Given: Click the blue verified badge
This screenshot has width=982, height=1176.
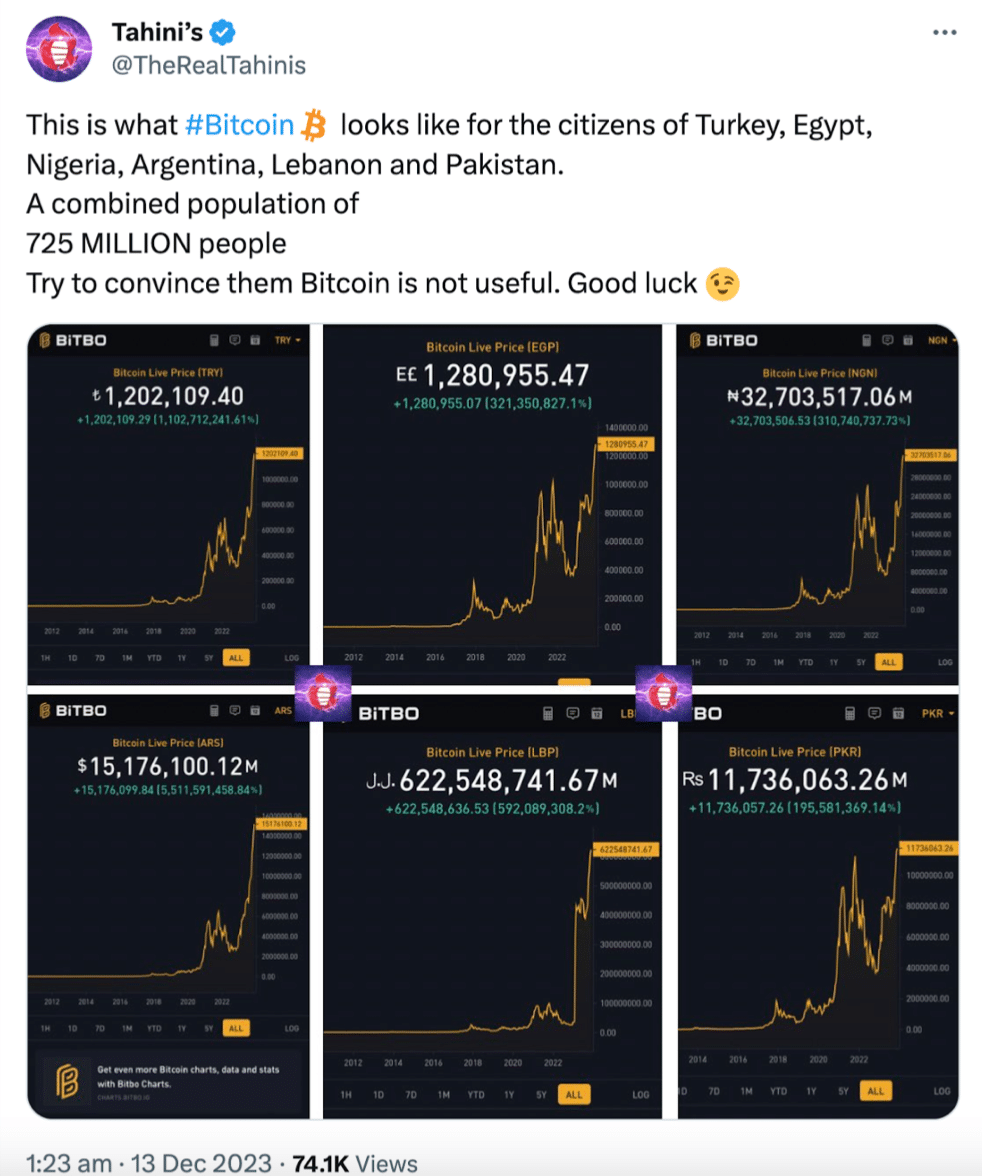Looking at the screenshot, I should pos(222,32).
